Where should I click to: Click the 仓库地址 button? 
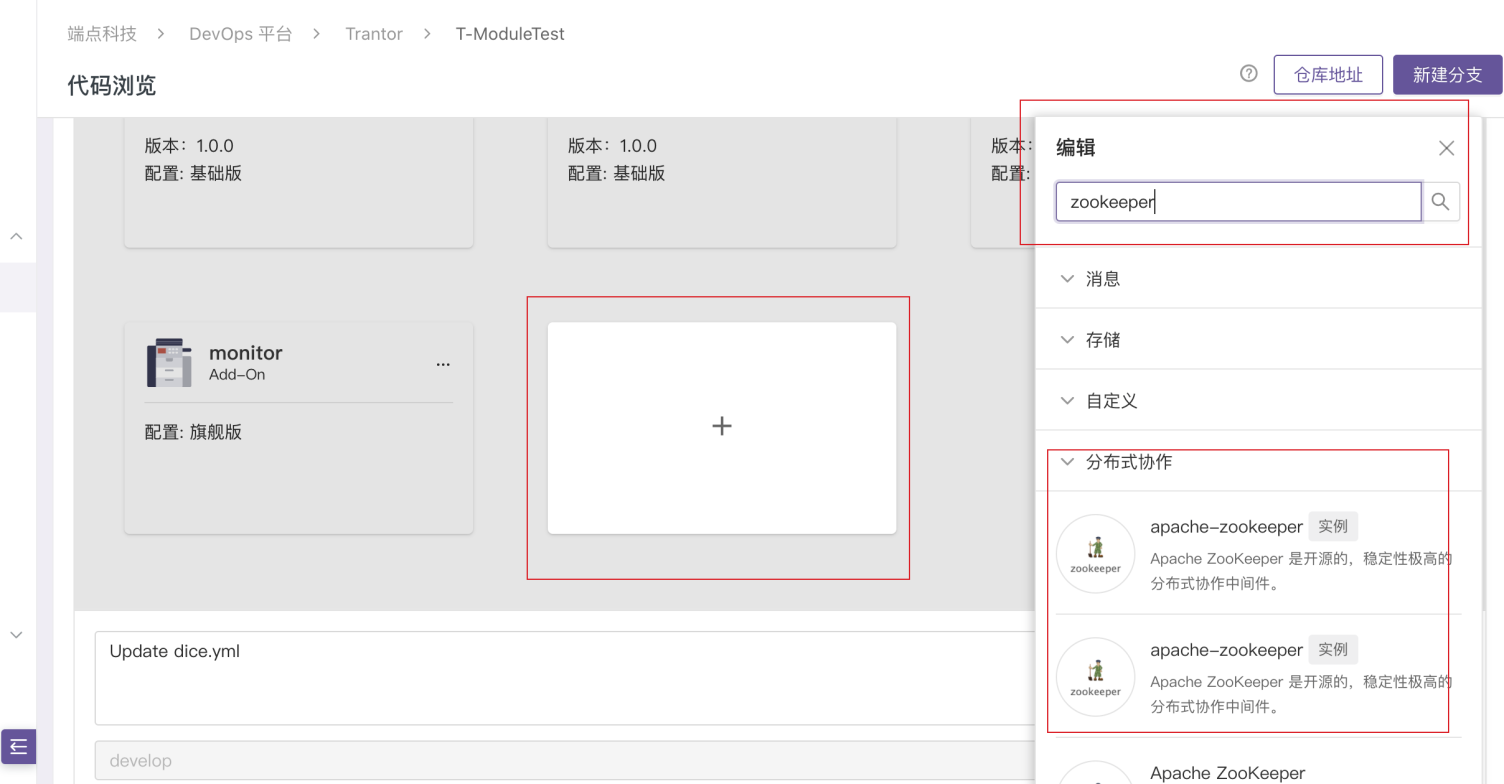(x=1327, y=75)
